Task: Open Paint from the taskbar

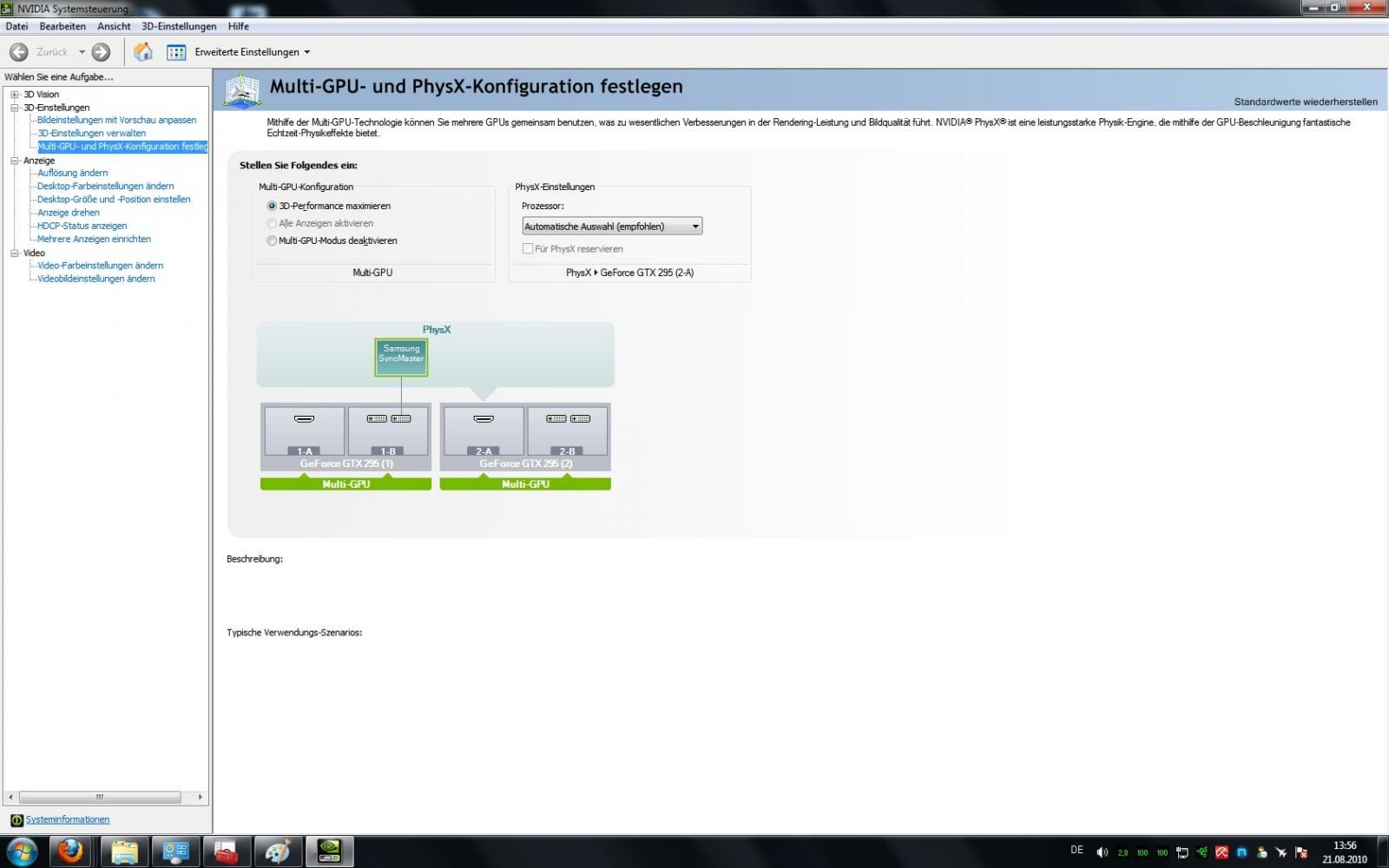Action: click(x=278, y=852)
